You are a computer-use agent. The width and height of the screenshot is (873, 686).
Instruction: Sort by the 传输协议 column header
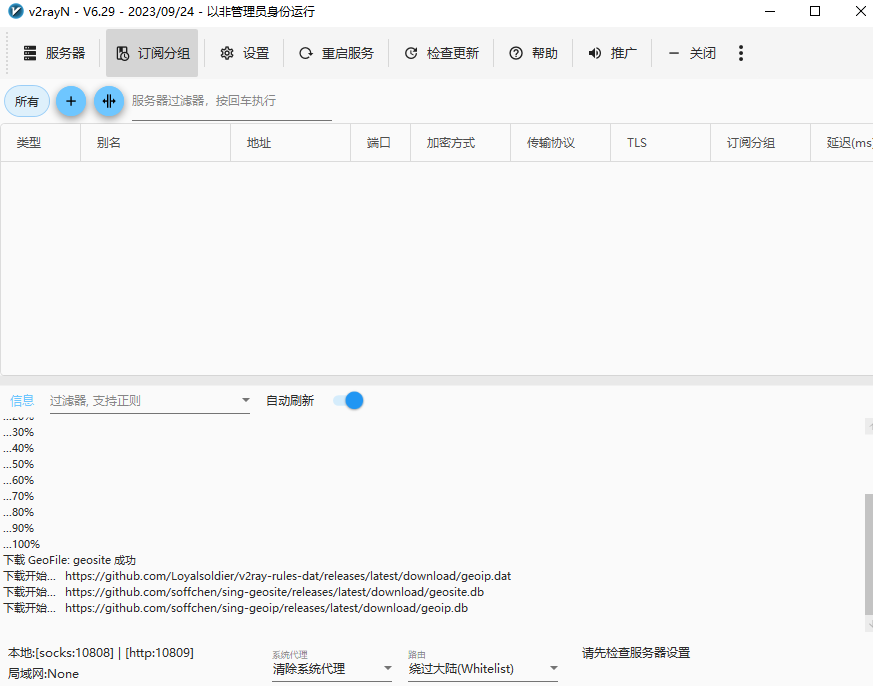[x=560, y=143]
